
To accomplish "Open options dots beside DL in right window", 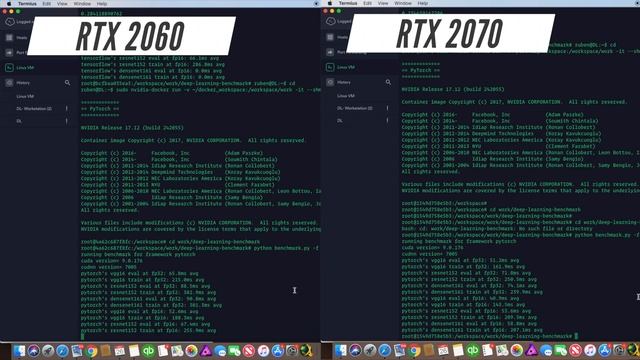I will point(387,120).
